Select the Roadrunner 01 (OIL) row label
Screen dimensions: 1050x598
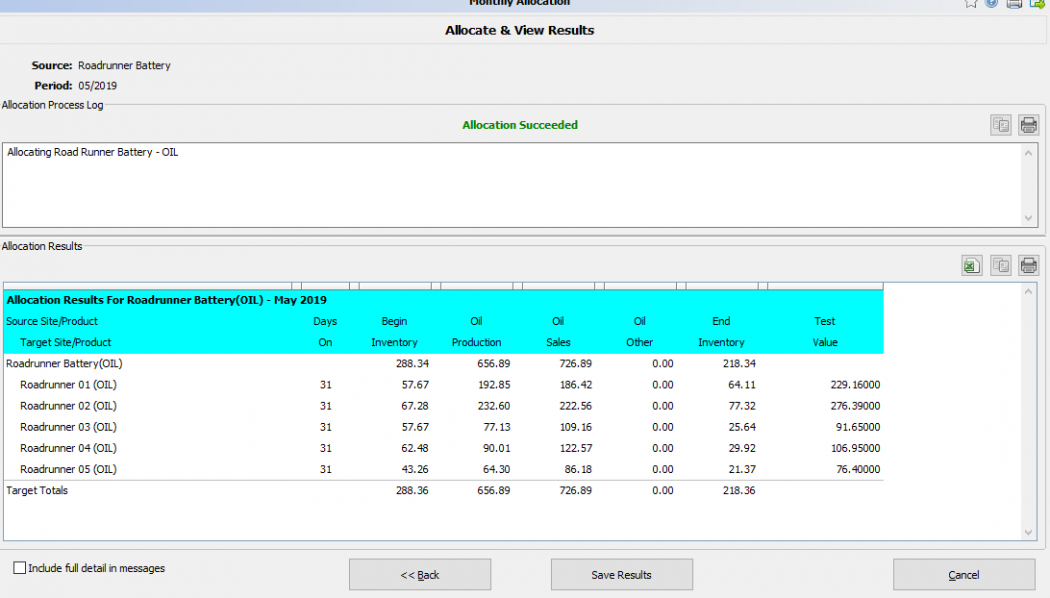pos(68,384)
